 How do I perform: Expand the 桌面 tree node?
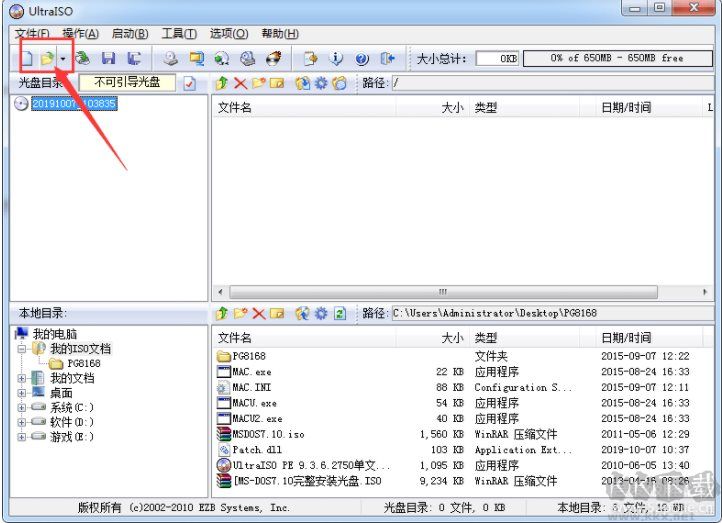click(21, 393)
